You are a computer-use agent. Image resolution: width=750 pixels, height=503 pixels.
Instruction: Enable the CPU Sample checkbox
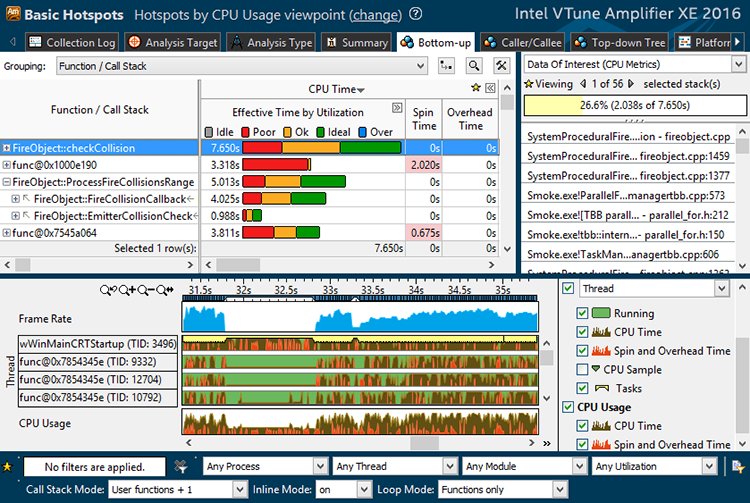tap(583, 369)
